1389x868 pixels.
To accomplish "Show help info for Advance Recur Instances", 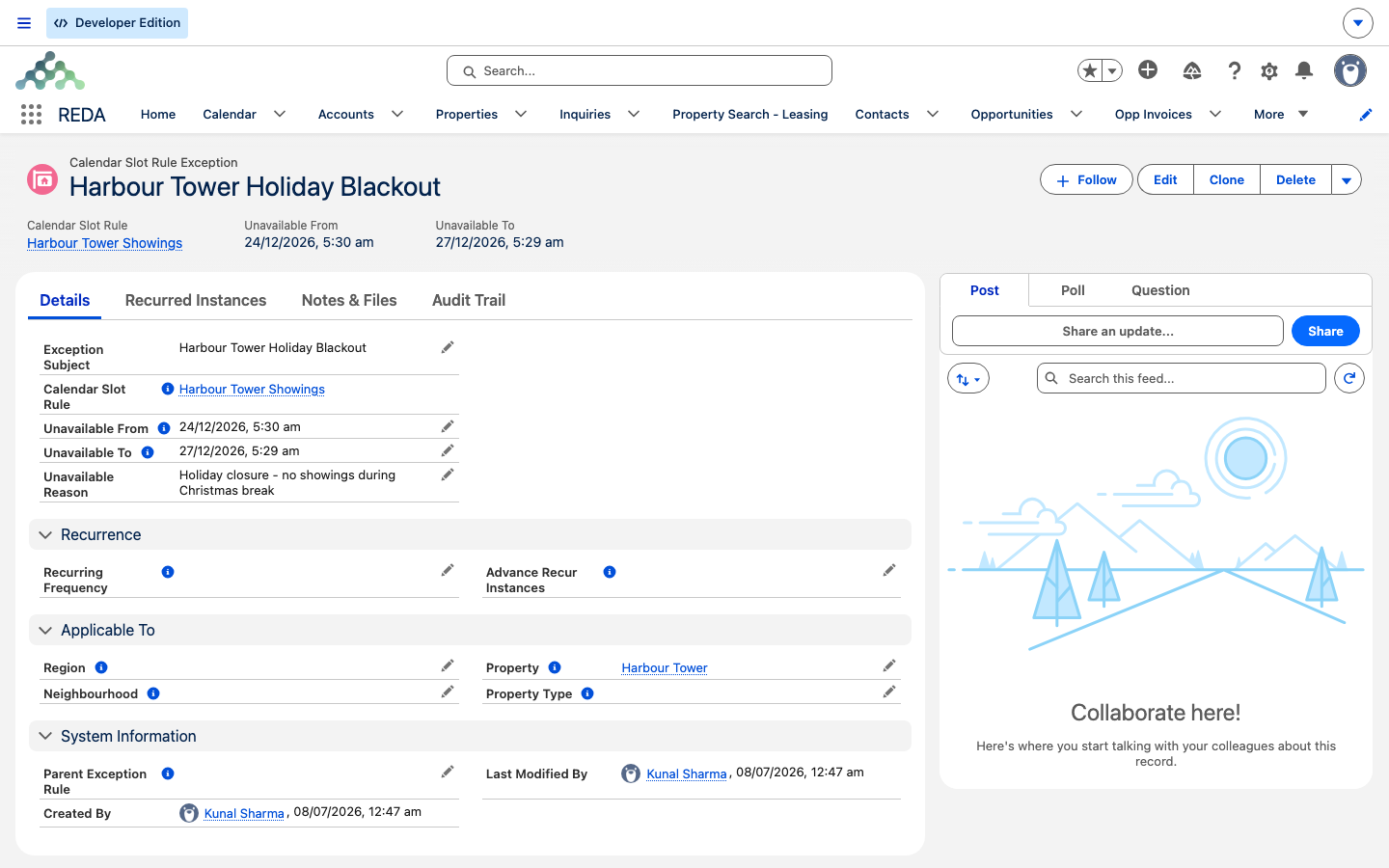I will [x=610, y=572].
